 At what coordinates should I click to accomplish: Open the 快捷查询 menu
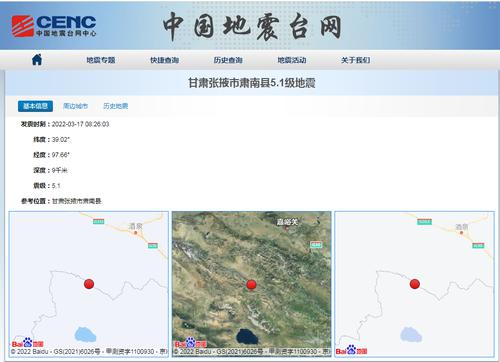pyautogui.click(x=164, y=60)
